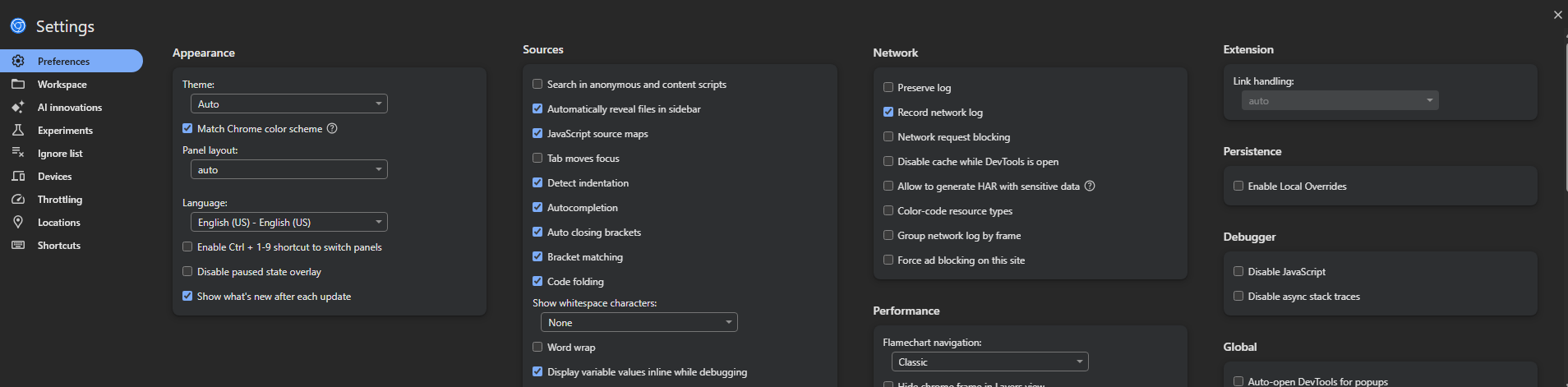Check Disable async stack traces
This screenshot has height=387, width=1568.
pos(1238,296)
